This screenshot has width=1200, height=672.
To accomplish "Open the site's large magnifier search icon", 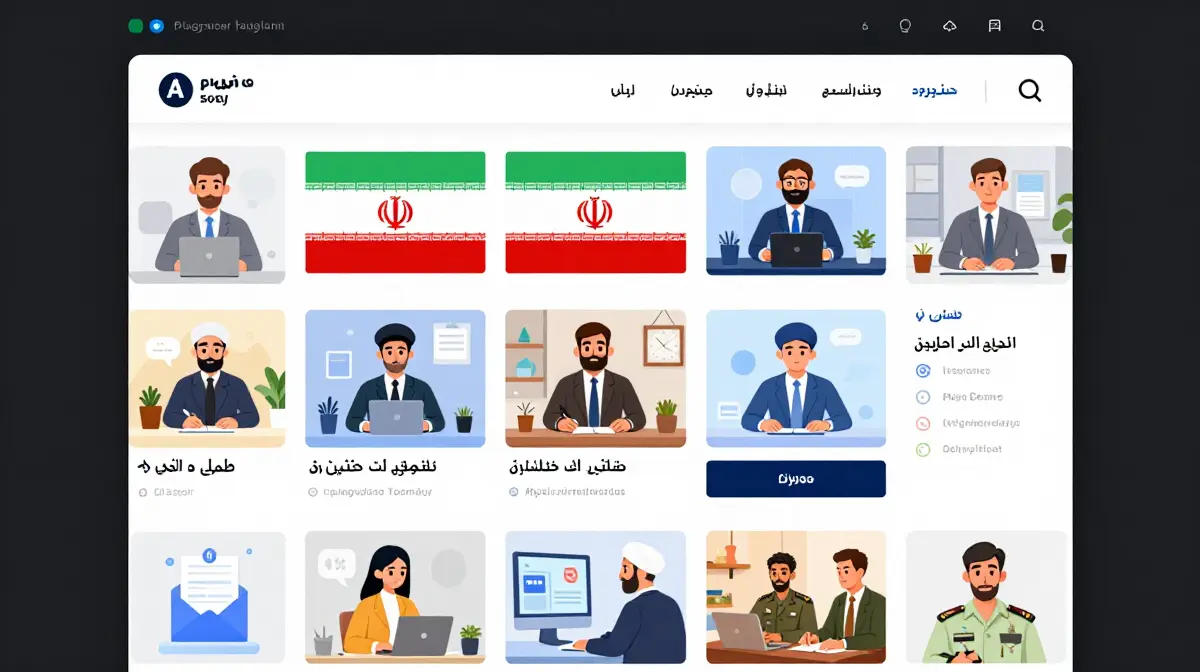I will [x=1030, y=91].
